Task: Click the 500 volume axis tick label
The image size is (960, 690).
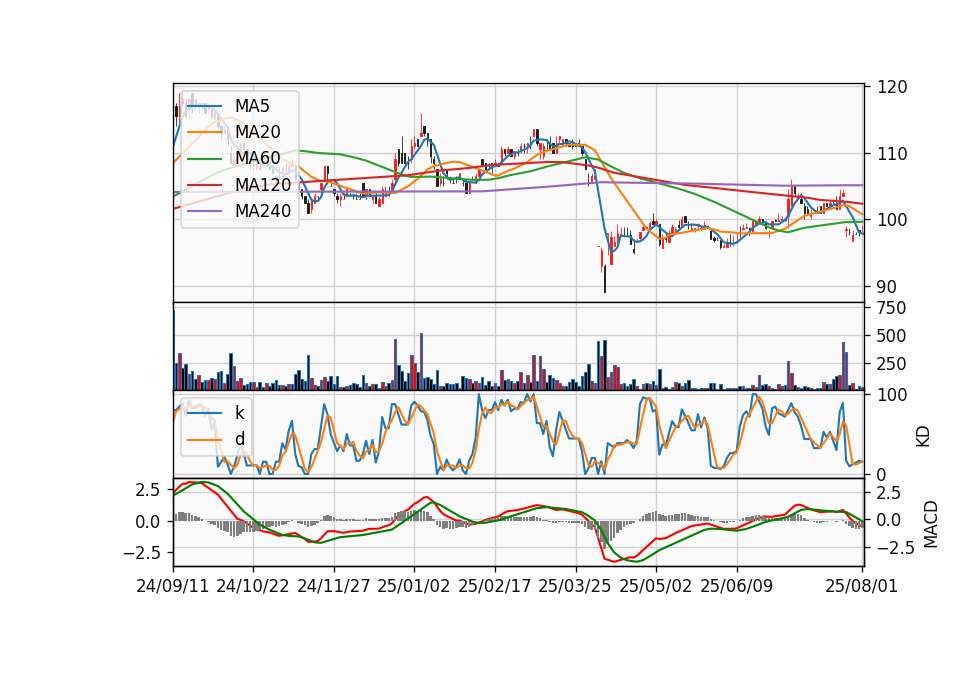Action: pos(891,336)
